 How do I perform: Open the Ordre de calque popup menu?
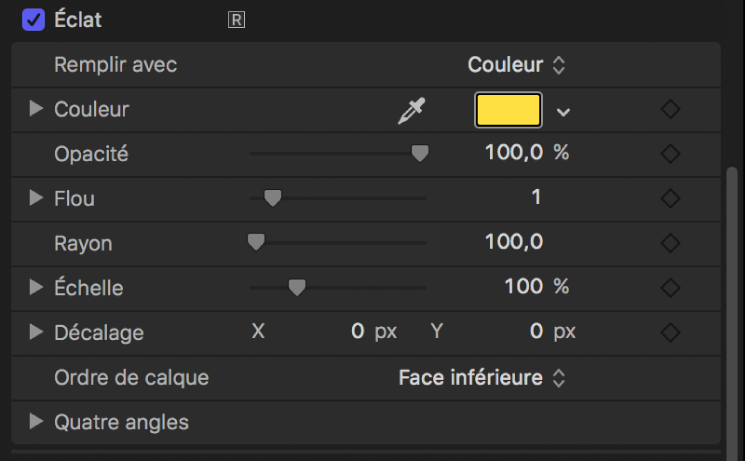[482, 377]
